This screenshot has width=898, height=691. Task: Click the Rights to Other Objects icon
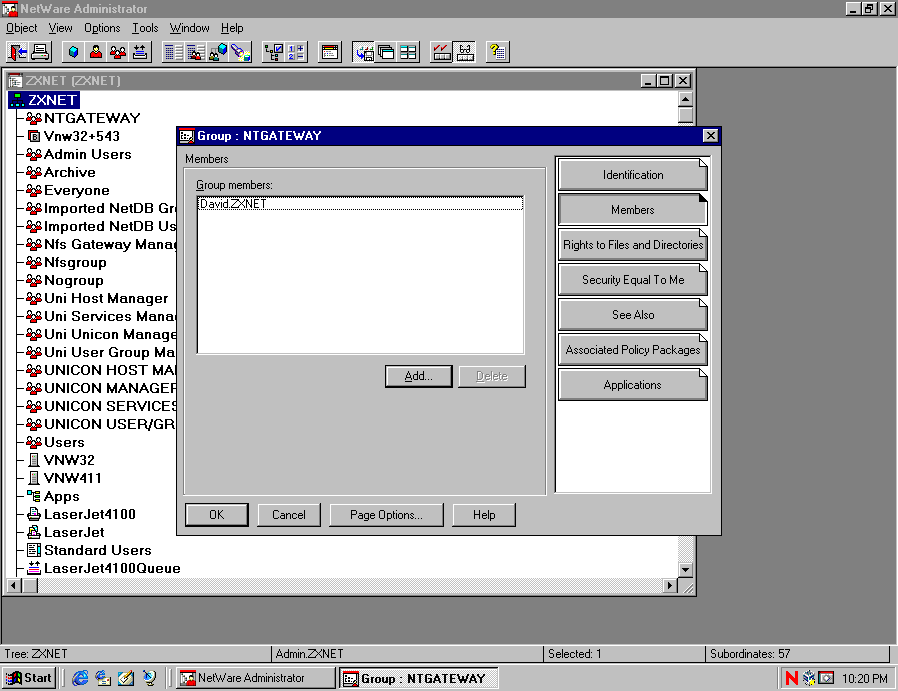(x=218, y=52)
